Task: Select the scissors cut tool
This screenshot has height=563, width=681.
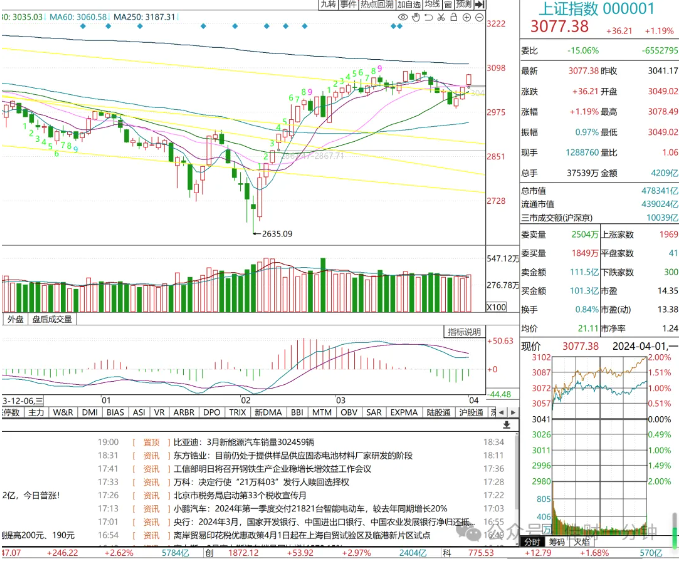Action: coord(441,17)
